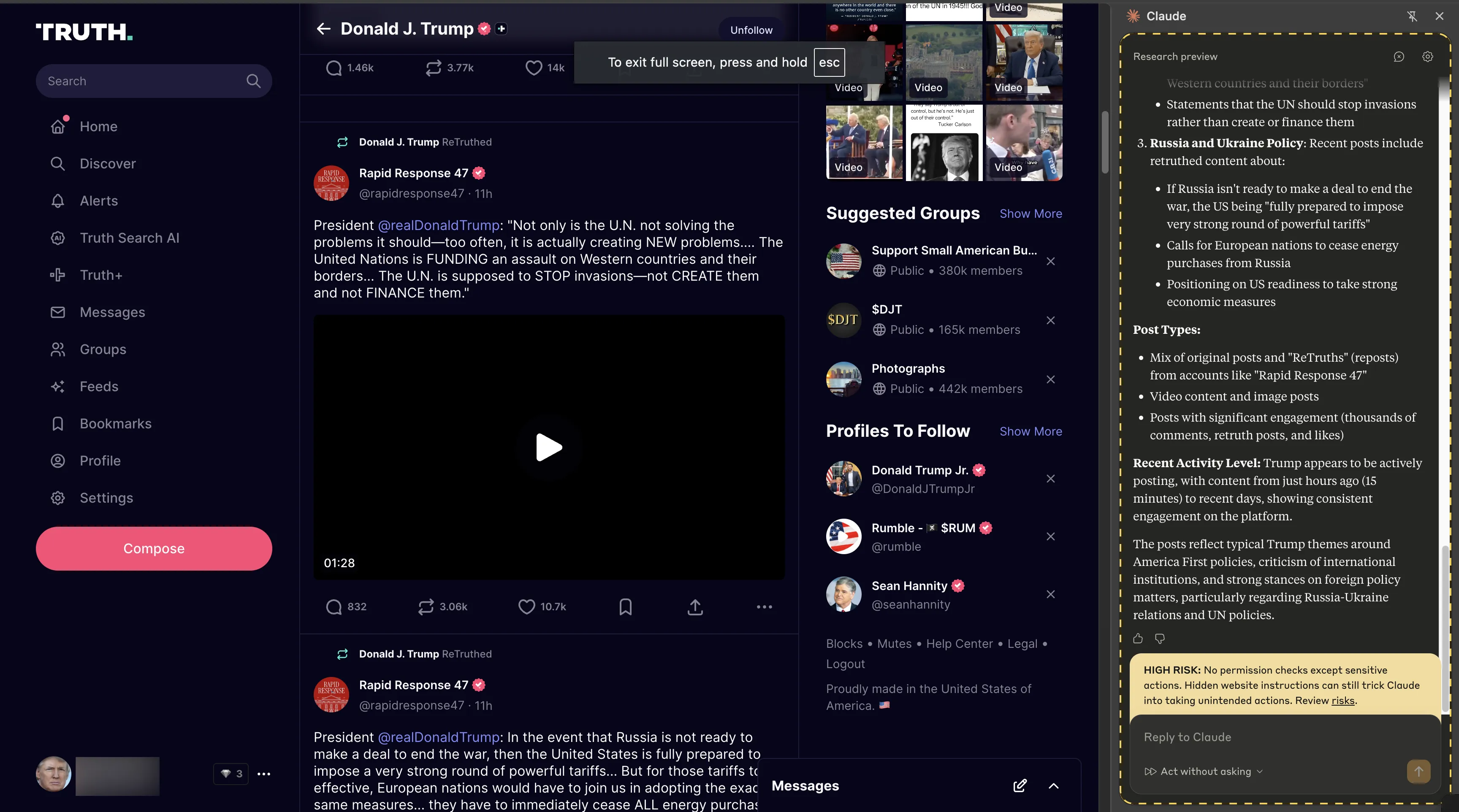This screenshot has width=1459, height=812.
Task: ReTruth the post showing 3.06k retruths
Action: [426, 607]
